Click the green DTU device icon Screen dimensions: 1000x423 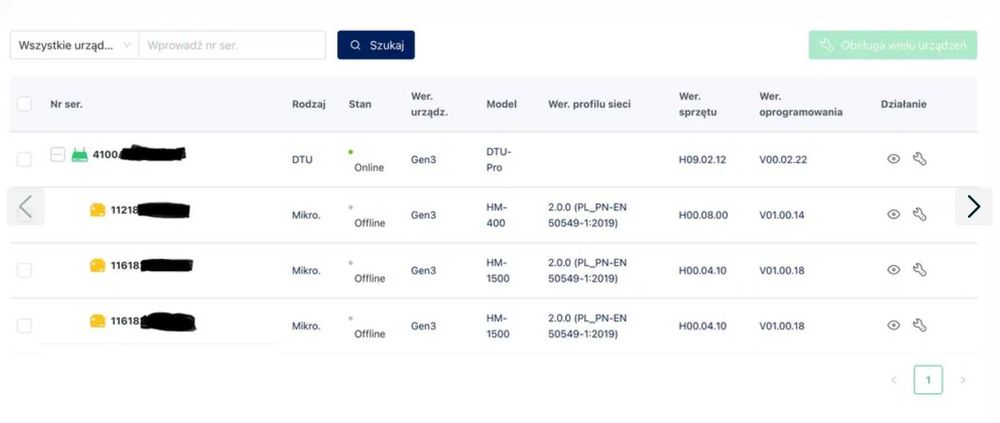pyautogui.click(x=80, y=154)
